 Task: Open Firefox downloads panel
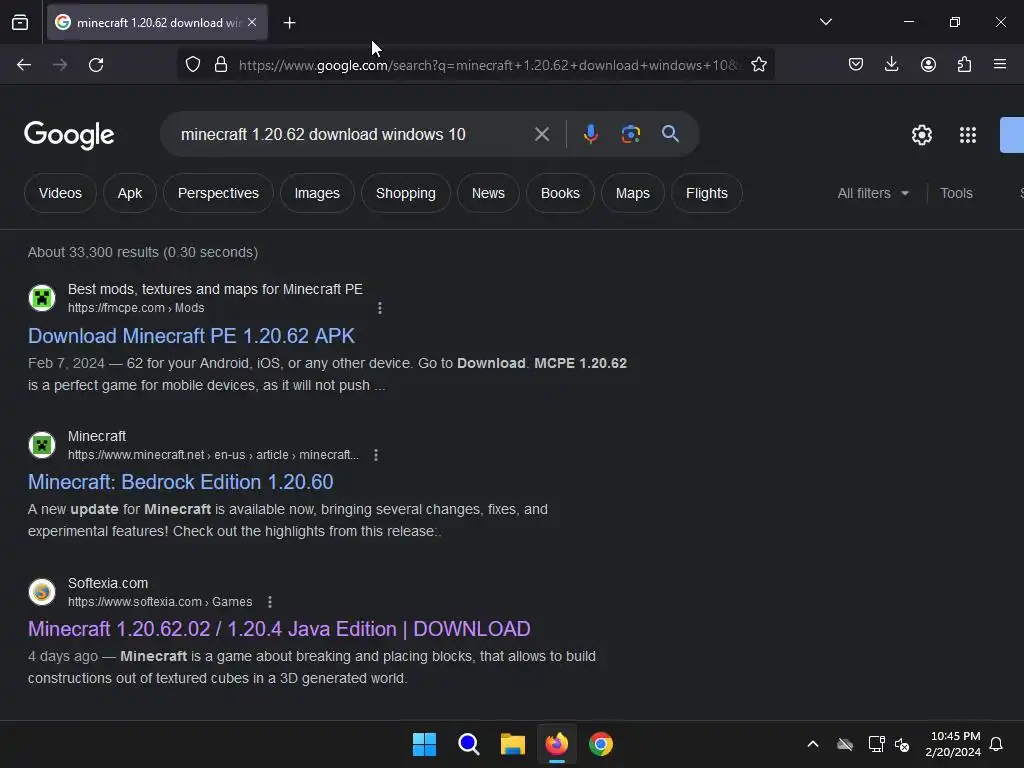pyautogui.click(x=891, y=65)
